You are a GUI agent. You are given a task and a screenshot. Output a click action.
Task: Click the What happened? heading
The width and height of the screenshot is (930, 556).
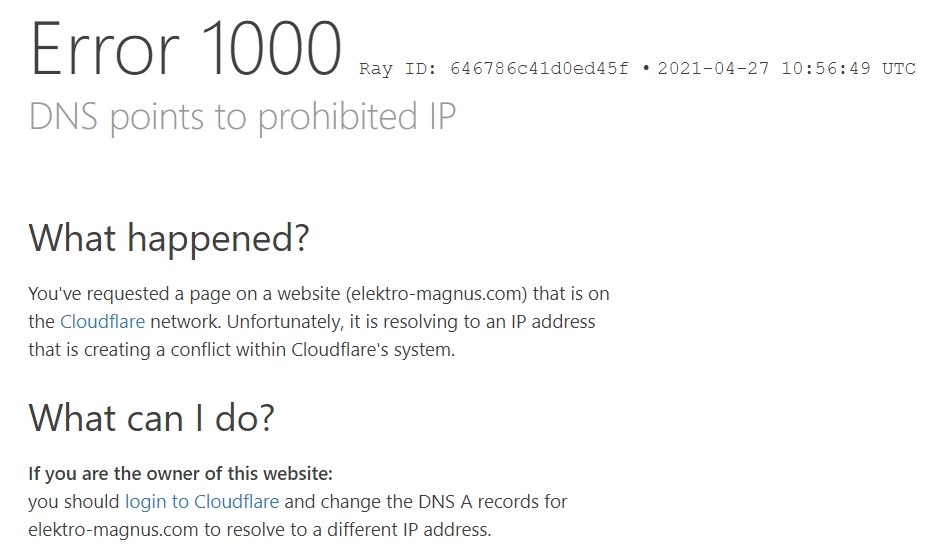coord(169,239)
